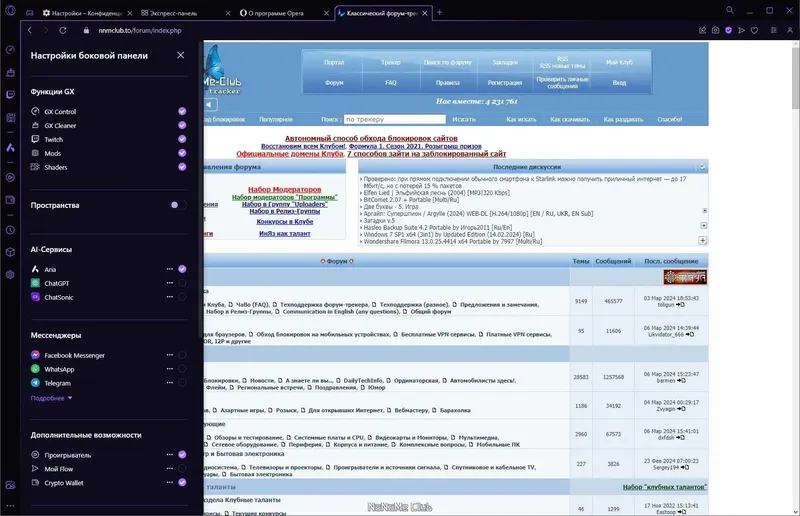Image resolution: width=800 pixels, height=516 pixels.
Task: Enable ChatGPT in the sidebar
Action: pyautogui.click(x=182, y=283)
